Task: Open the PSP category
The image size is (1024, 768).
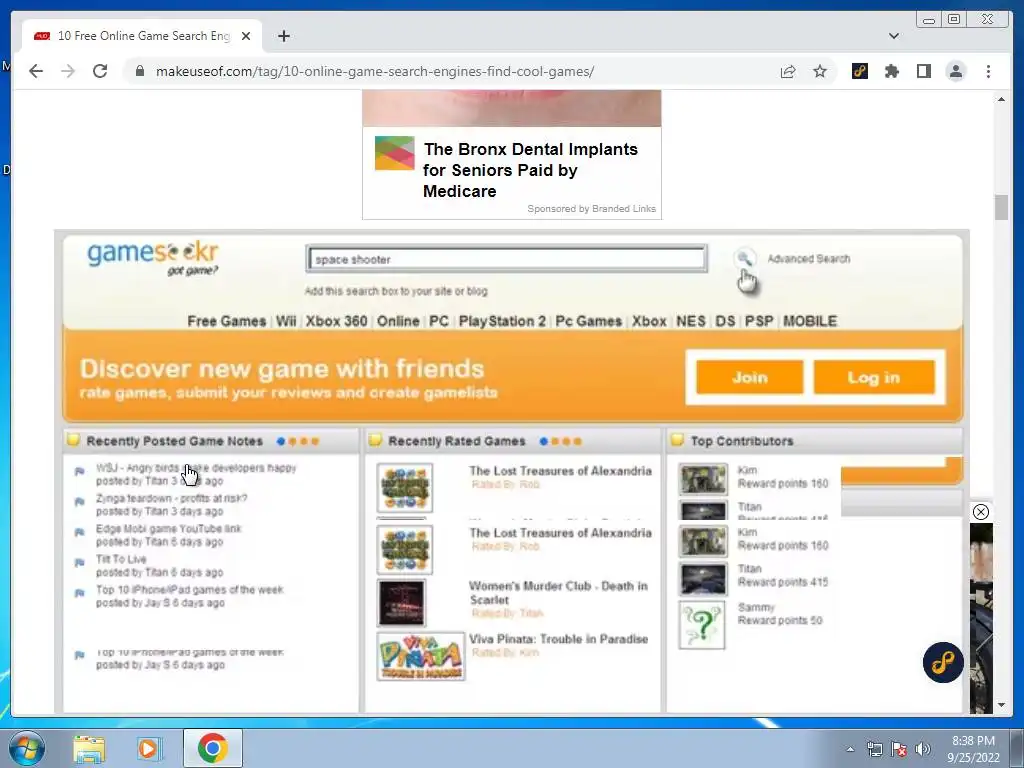Action: (x=759, y=321)
